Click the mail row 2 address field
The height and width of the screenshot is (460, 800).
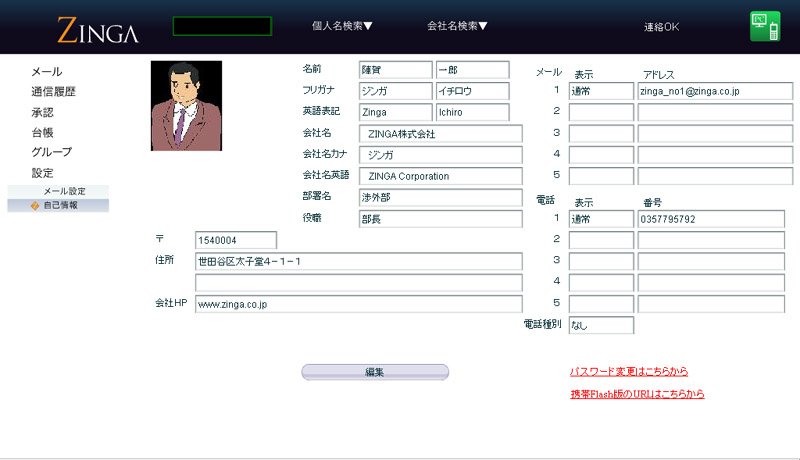[x=715, y=112]
